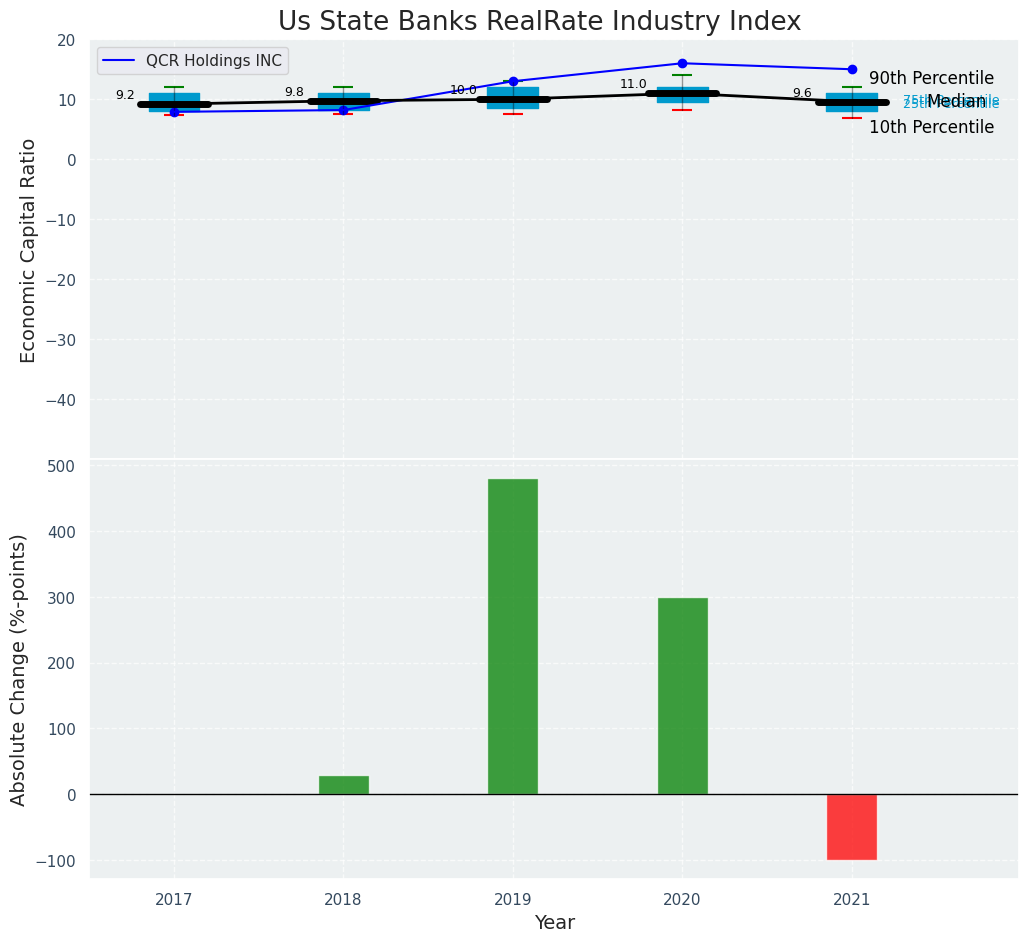Click the 2020 blue box plot box

[x=682, y=95]
